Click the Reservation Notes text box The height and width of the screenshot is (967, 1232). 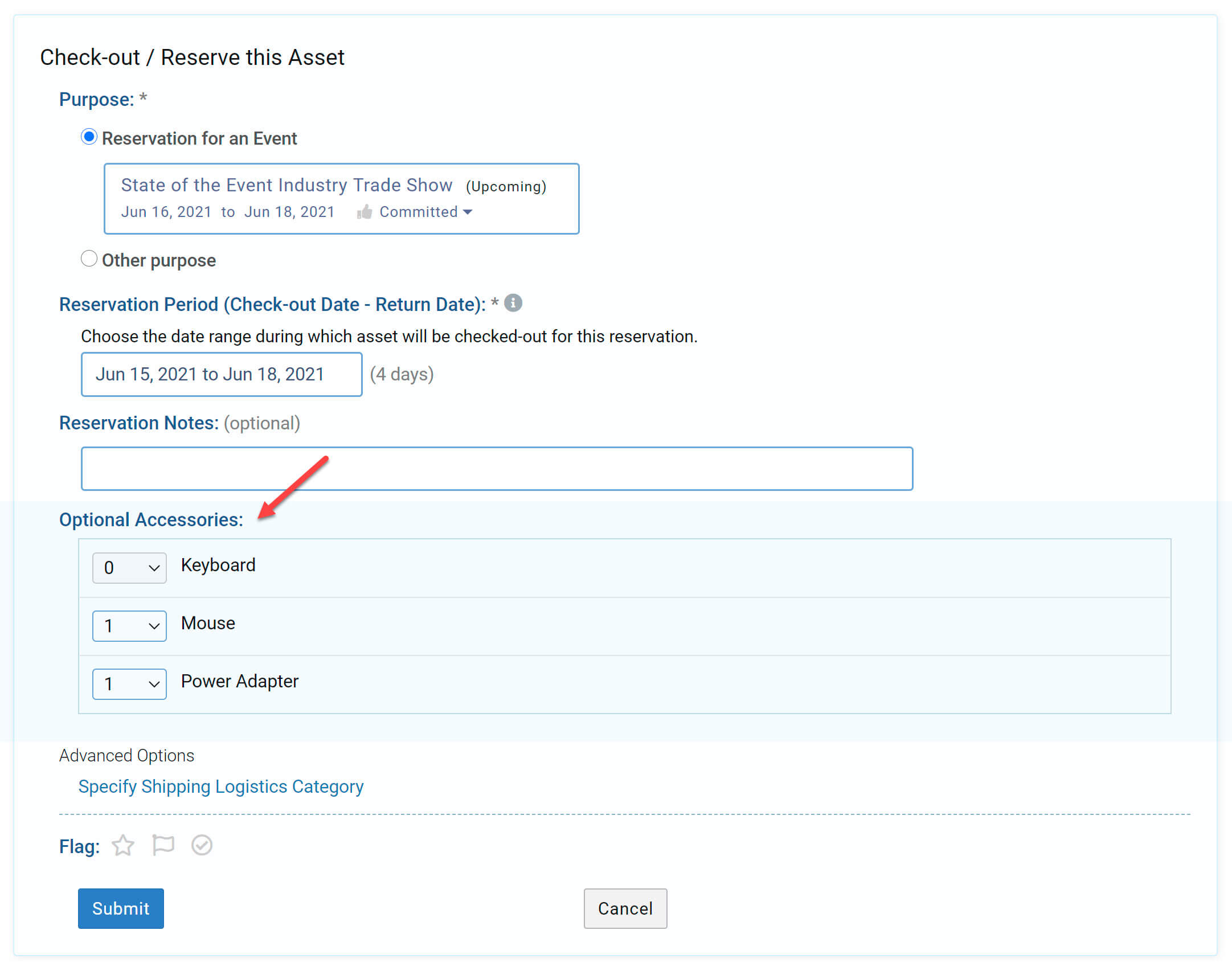point(496,469)
